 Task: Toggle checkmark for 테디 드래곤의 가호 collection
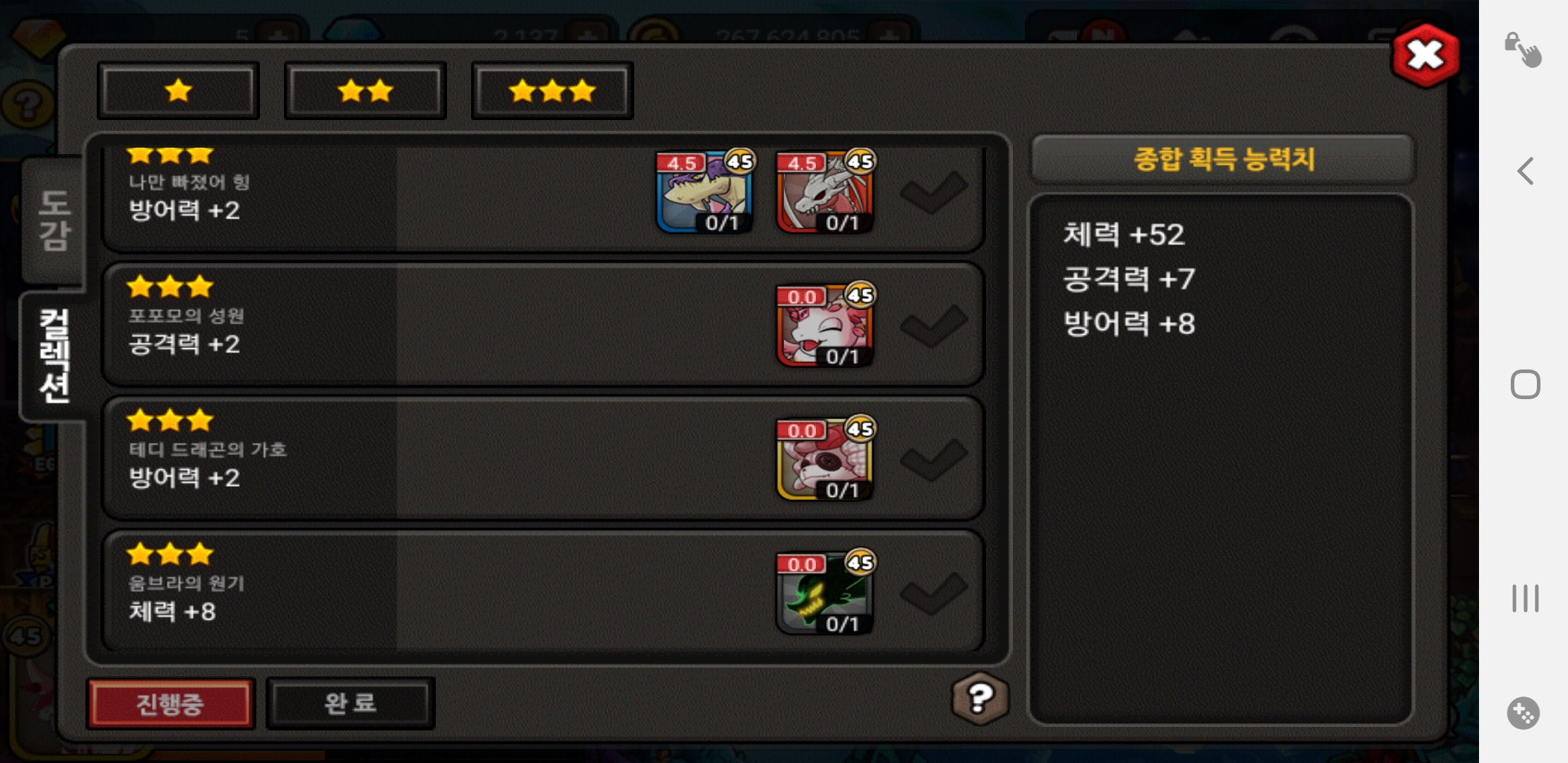(933, 459)
